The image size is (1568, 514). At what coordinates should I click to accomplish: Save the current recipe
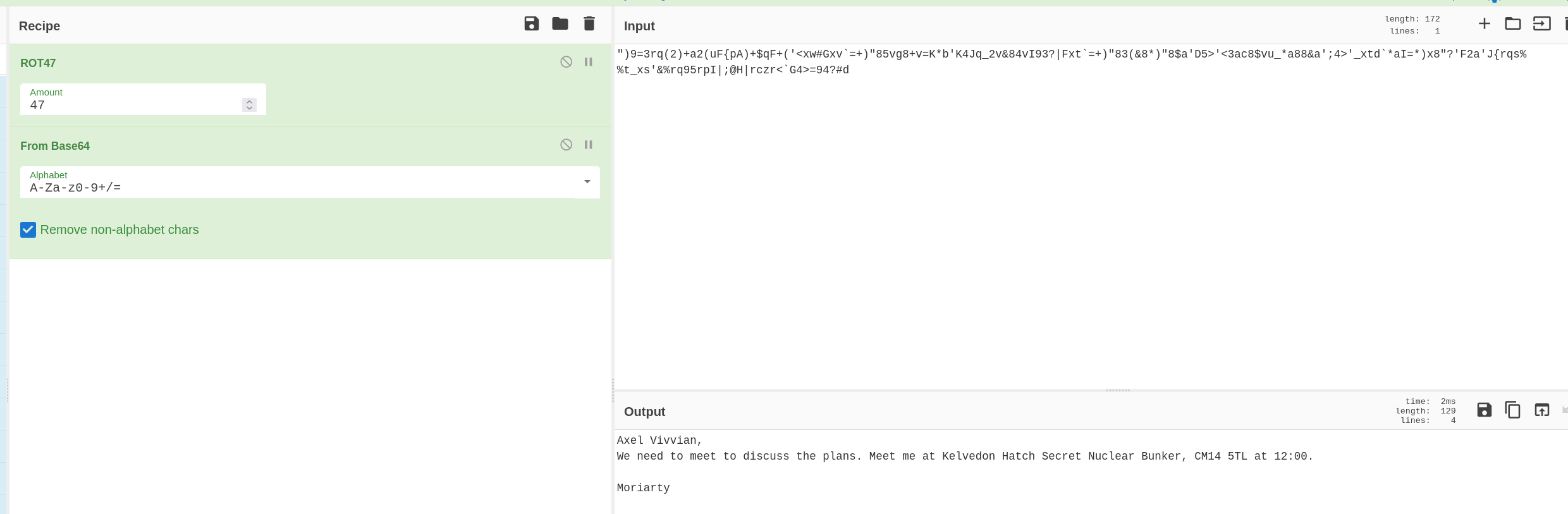point(531,24)
